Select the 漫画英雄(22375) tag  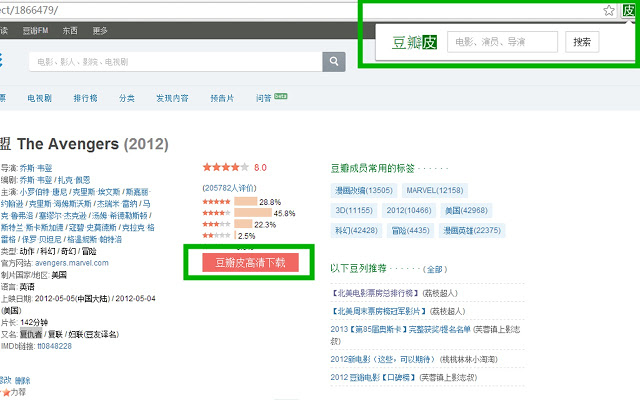pos(472,230)
